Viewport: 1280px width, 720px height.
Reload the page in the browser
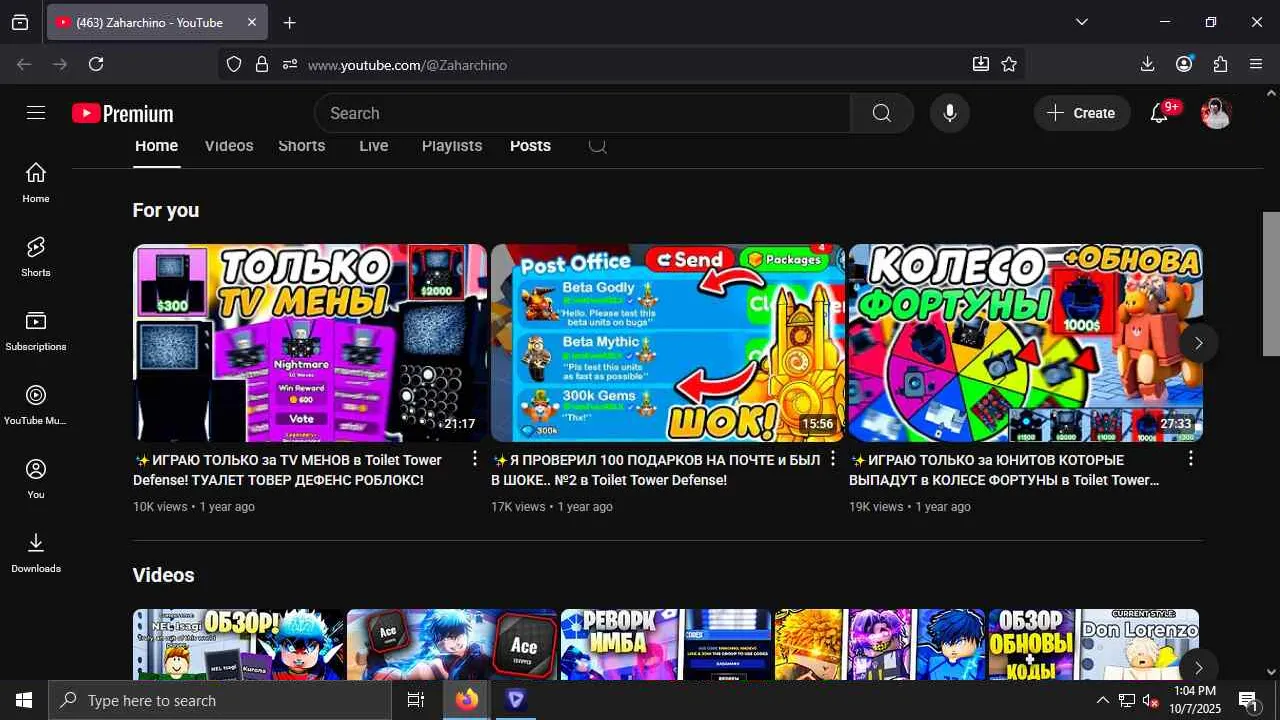pyautogui.click(x=96, y=64)
